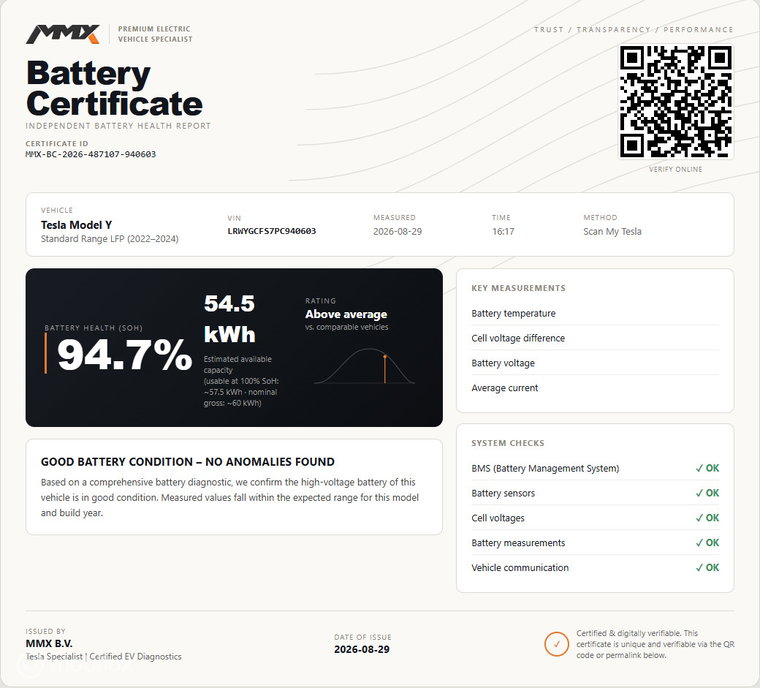This screenshot has width=760, height=688.
Task: Click 'Average current' measurement row
Action: pos(595,388)
